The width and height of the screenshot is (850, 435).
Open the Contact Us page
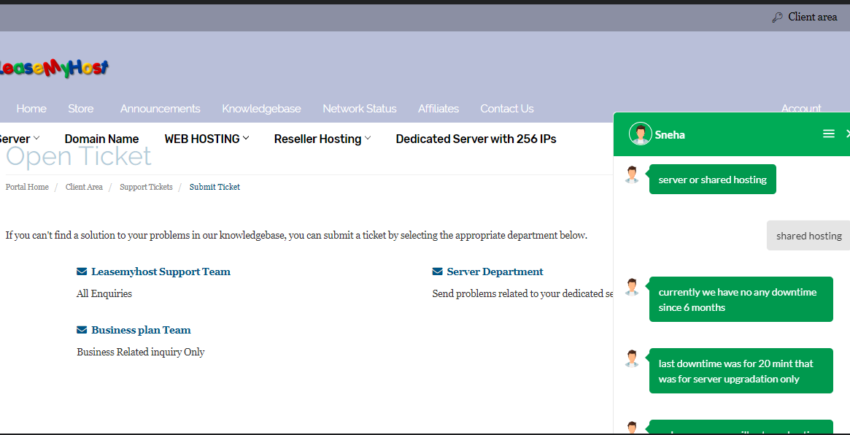tap(507, 108)
